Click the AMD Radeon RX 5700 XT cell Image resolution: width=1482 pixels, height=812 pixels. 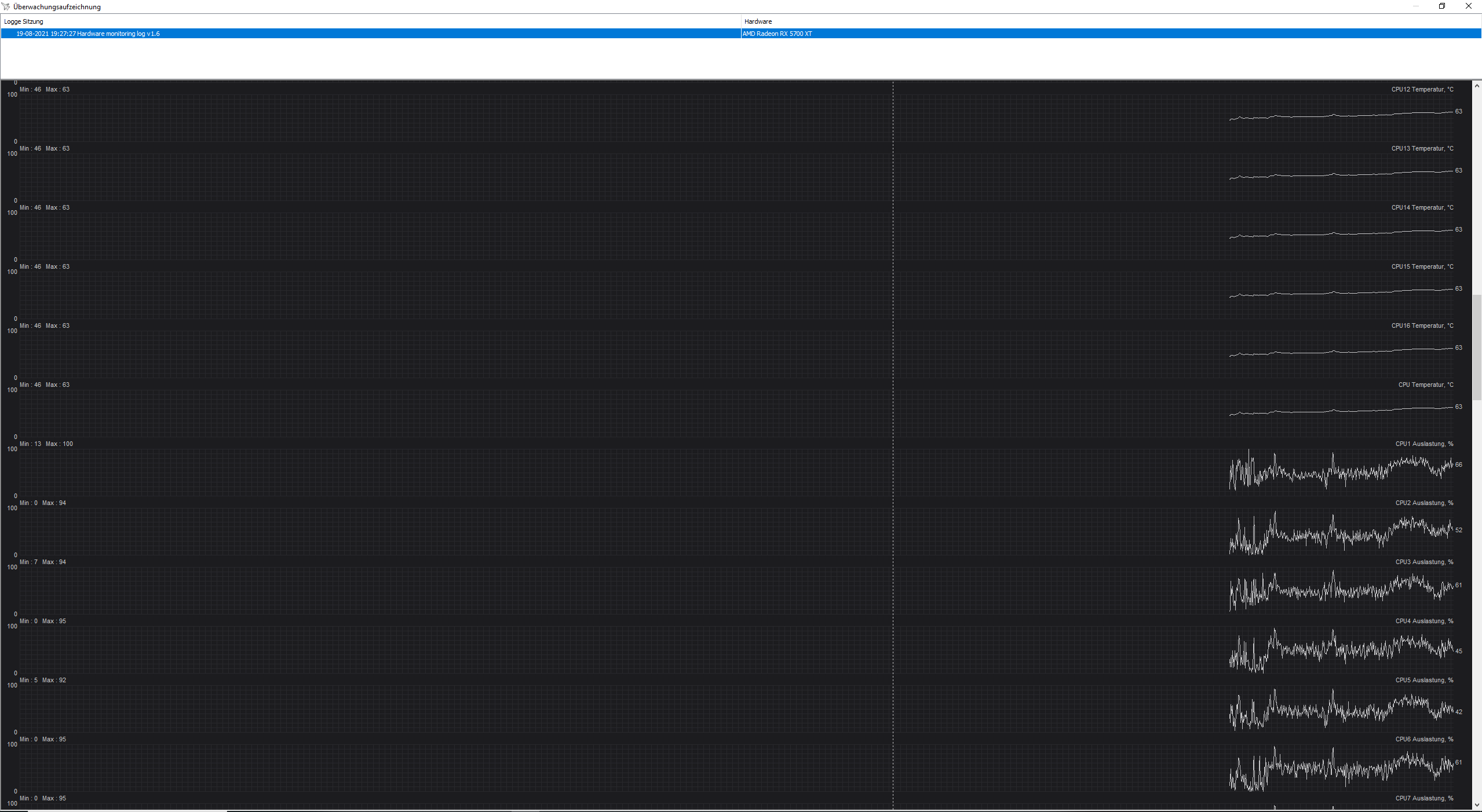(777, 34)
